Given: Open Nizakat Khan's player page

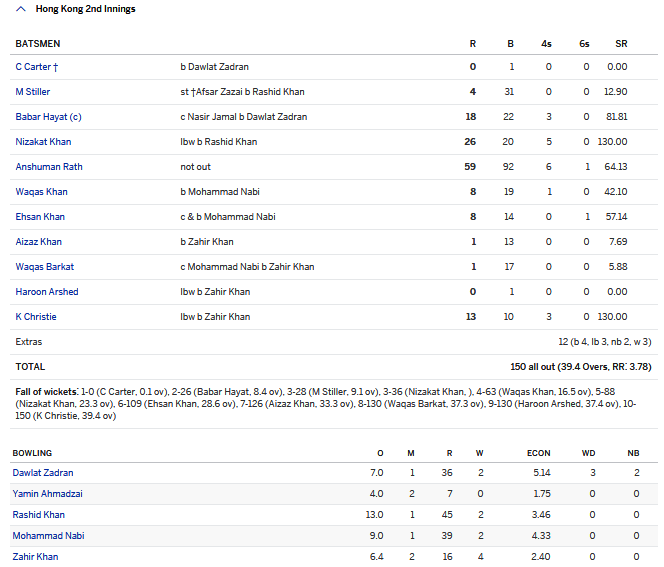Looking at the screenshot, I should click(x=43, y=142).
